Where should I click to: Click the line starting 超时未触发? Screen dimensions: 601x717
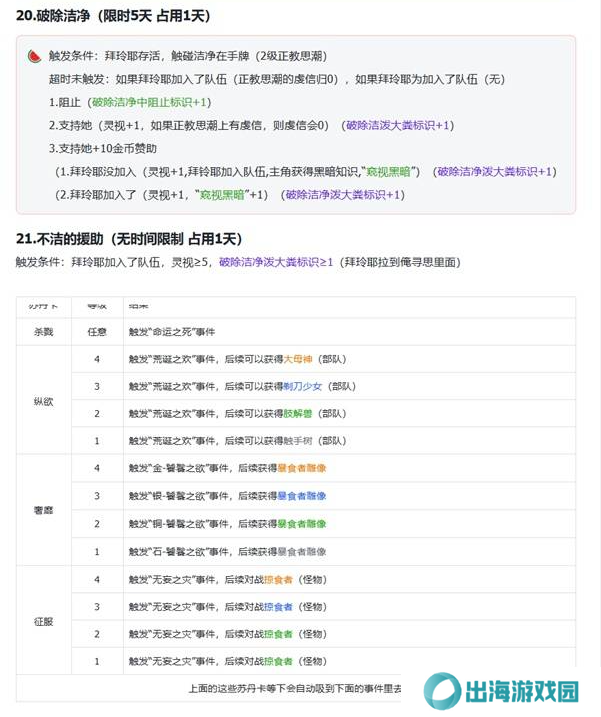[277, 80]
